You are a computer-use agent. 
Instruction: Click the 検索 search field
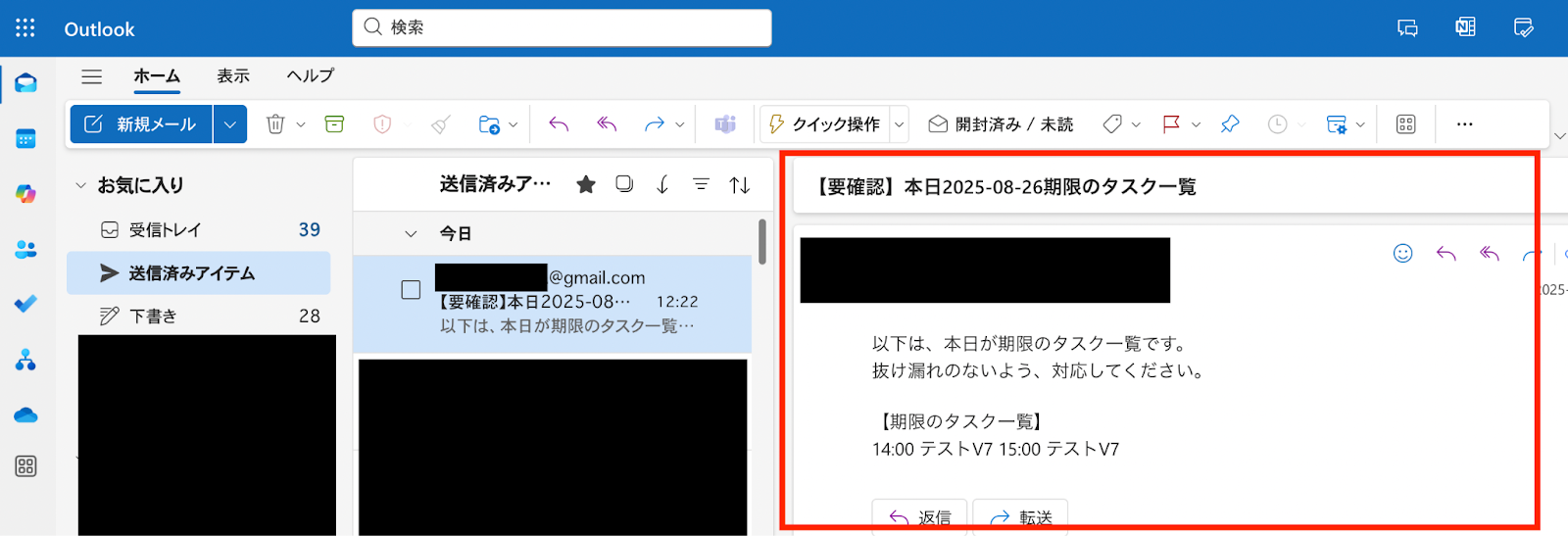click(562, 27)
